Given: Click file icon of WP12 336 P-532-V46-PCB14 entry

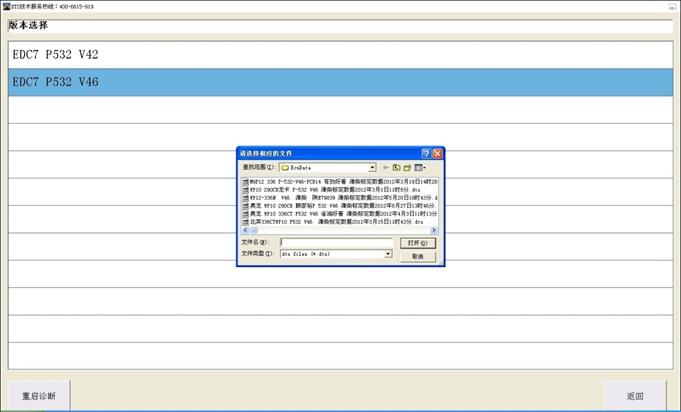Looking at the screenshot, I should coord(246,181).
